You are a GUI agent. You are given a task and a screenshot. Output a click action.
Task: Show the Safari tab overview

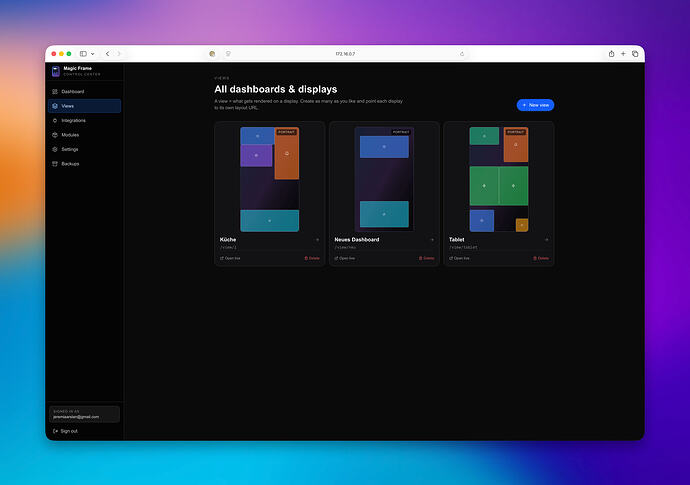635,54
